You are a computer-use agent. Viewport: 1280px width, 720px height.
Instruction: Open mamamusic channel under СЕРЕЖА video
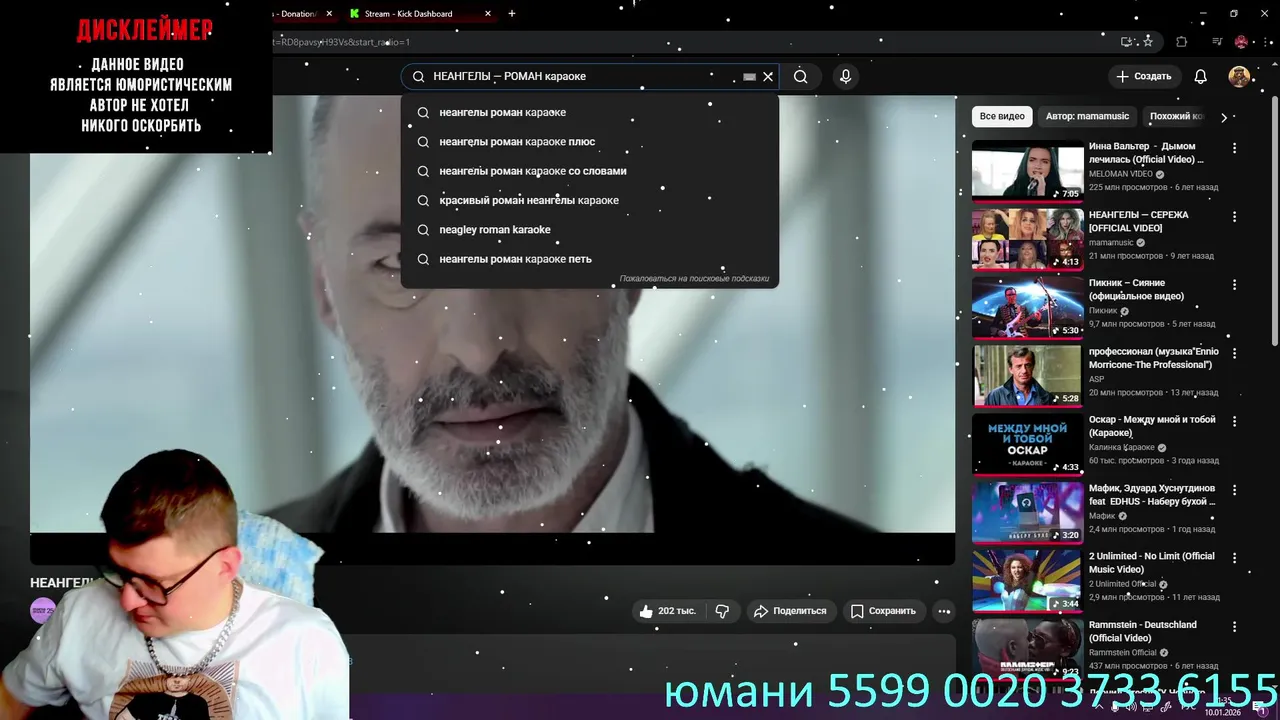pos(1111,242)
